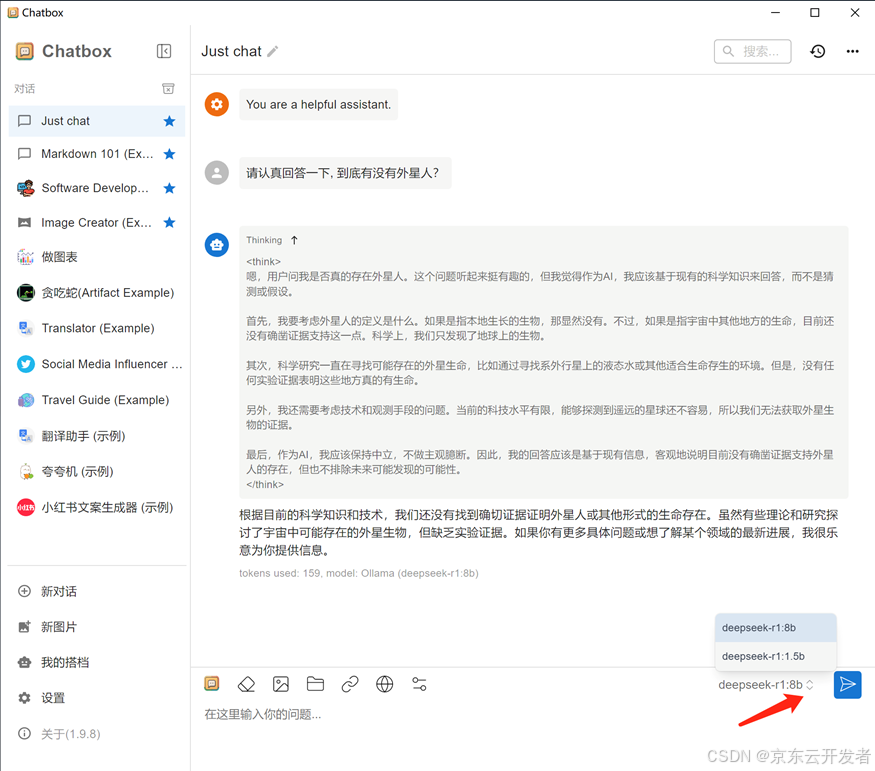Click the blue assistant robot avatar

pyautogui.click(x=217, y=245)
